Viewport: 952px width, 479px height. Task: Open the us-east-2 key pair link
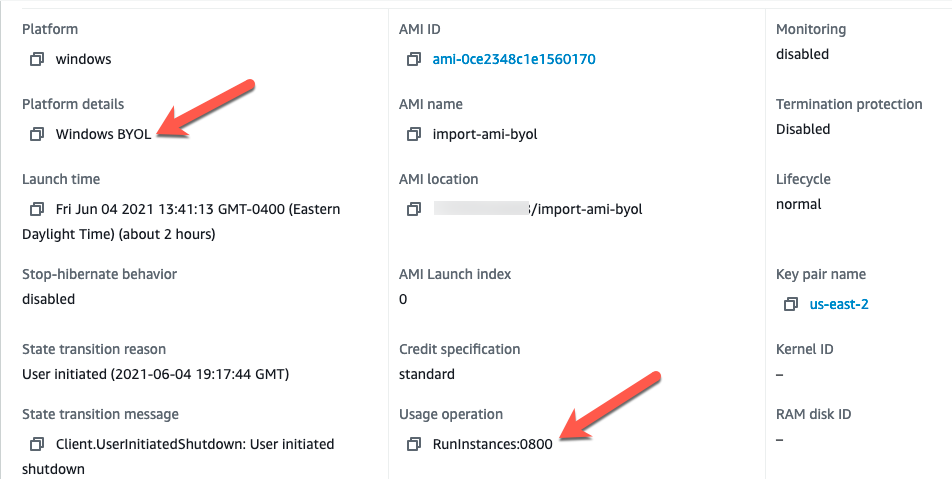pos(838,304)
